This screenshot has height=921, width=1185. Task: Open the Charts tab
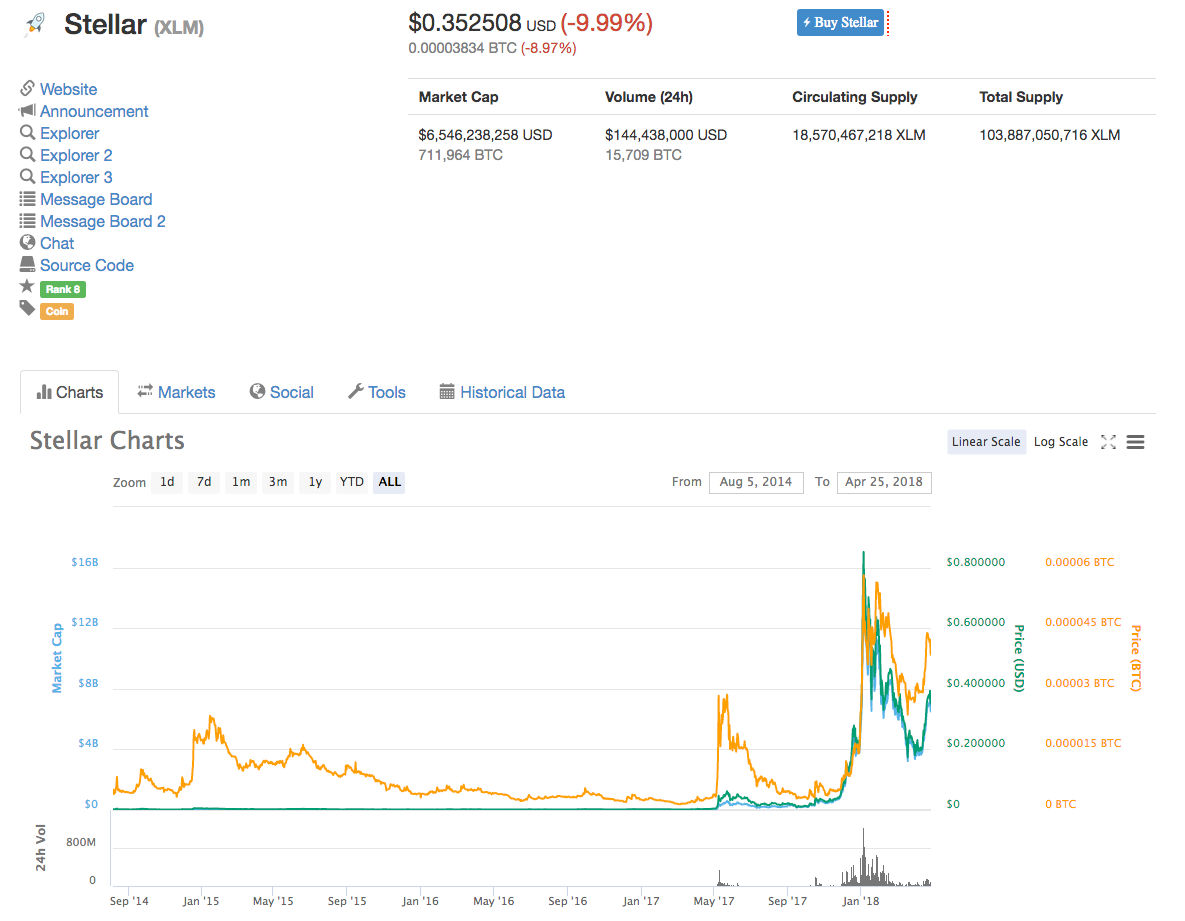(70, 392)
